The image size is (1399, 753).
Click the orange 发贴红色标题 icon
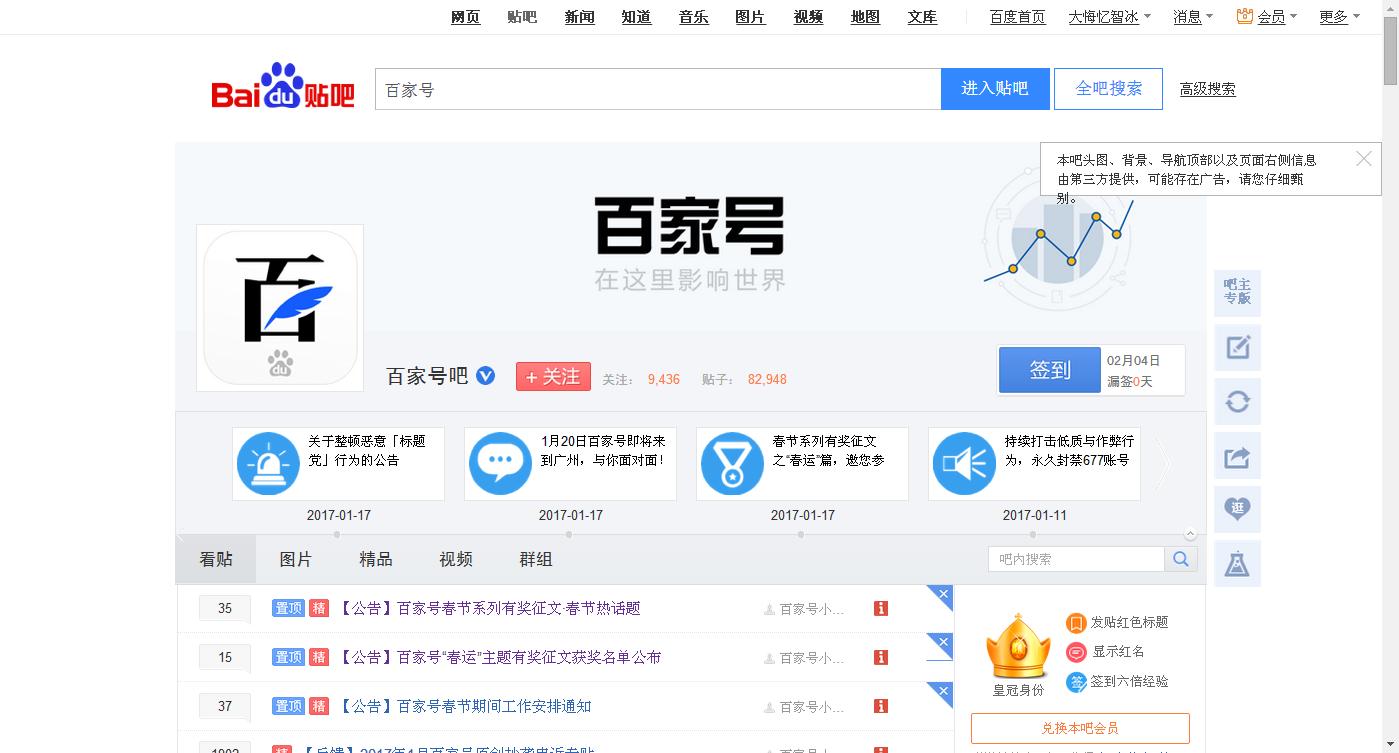point(1076,623)
